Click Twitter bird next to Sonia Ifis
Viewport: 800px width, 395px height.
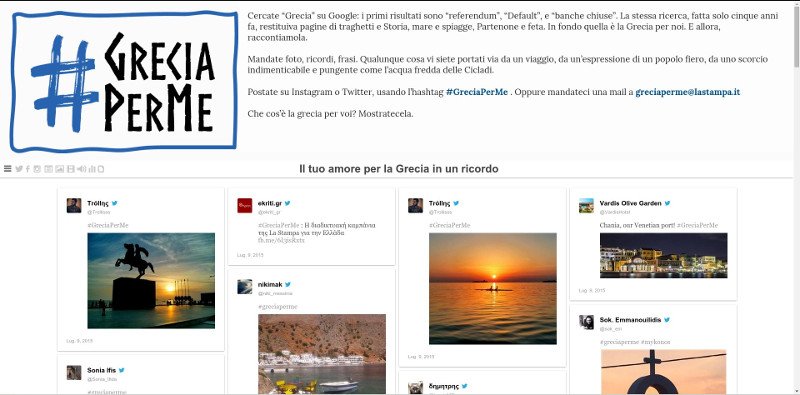pyautogui.click(x=121, y=371)
